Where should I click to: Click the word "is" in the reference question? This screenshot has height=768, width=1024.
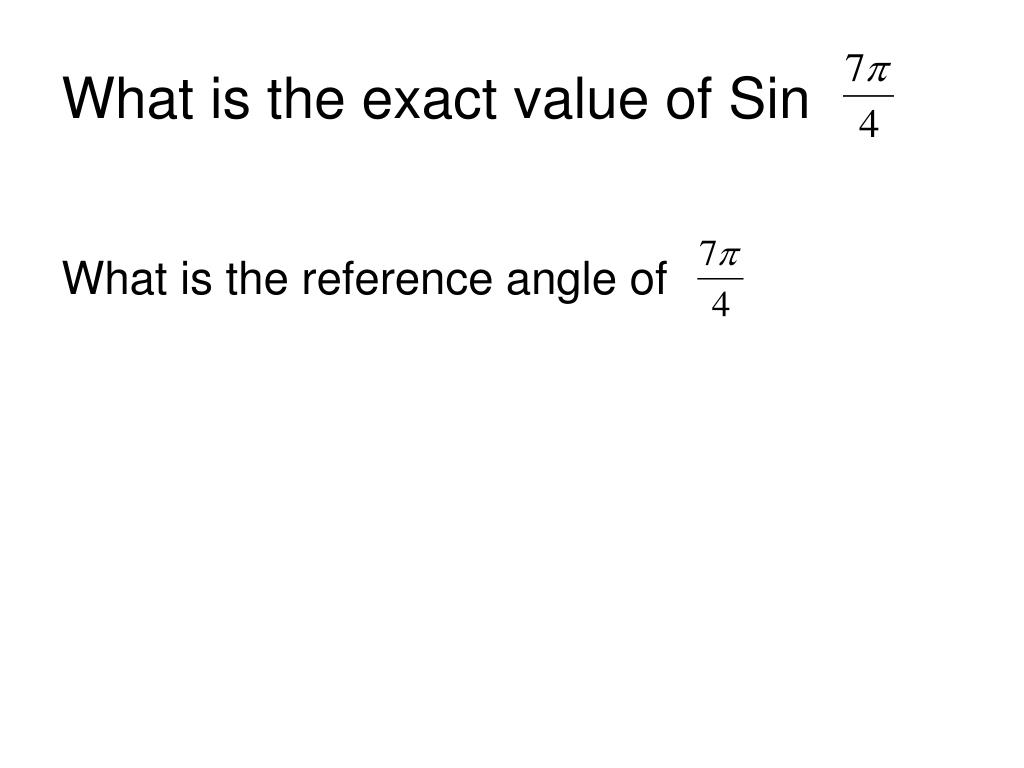(196, 279)
